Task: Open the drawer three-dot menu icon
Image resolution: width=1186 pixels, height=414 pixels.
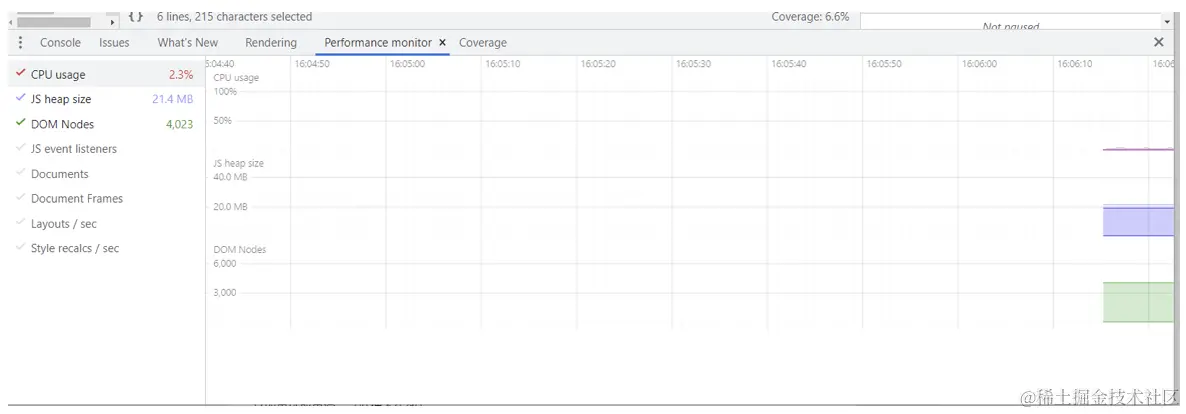Action: pyautogui.click(x=20, y=42)
